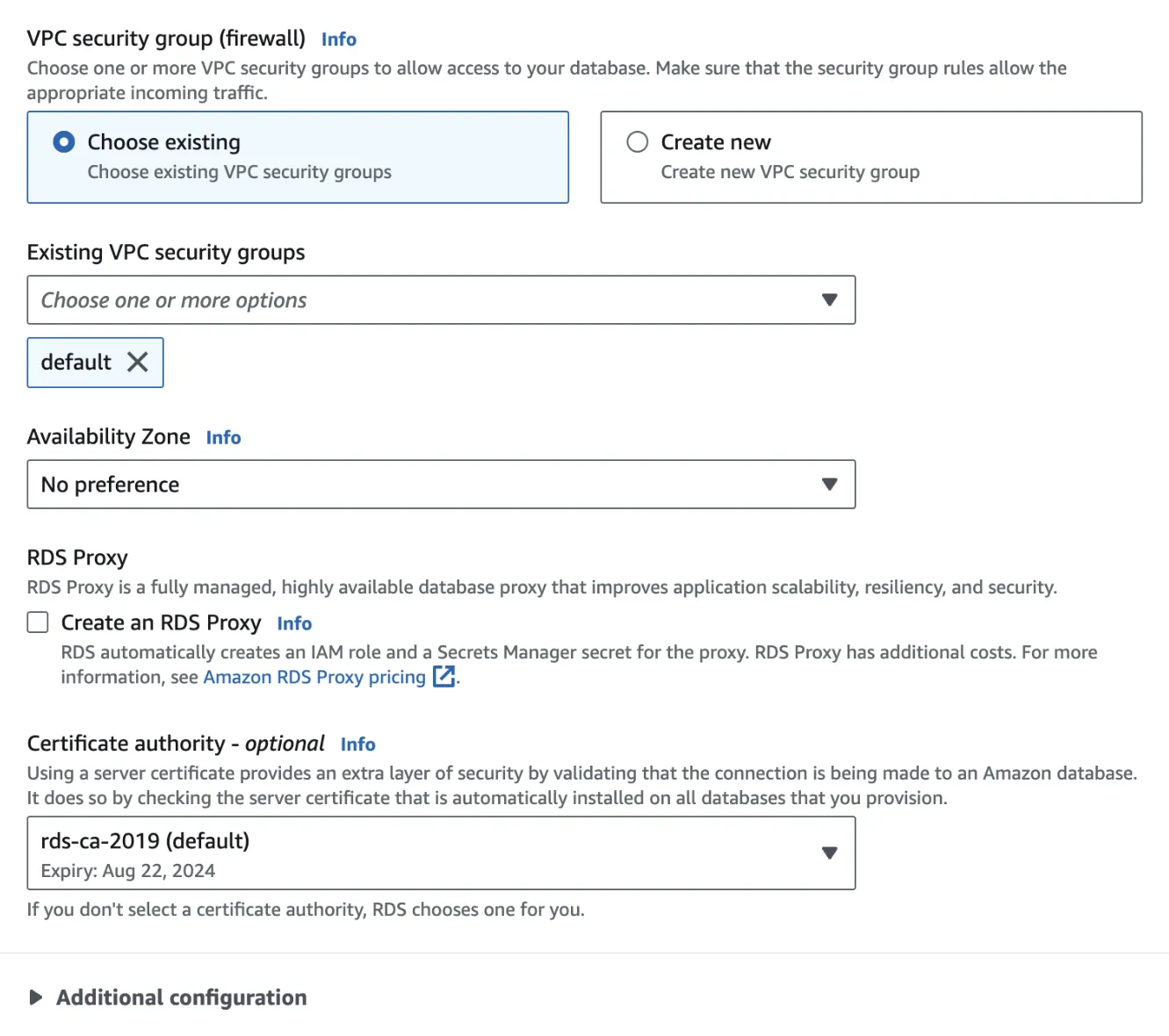Image resolution: width=1169 pixels, height=1036 pixels.
Task: Click Info beside Certificate authority optional
Action: click(357, 744)
